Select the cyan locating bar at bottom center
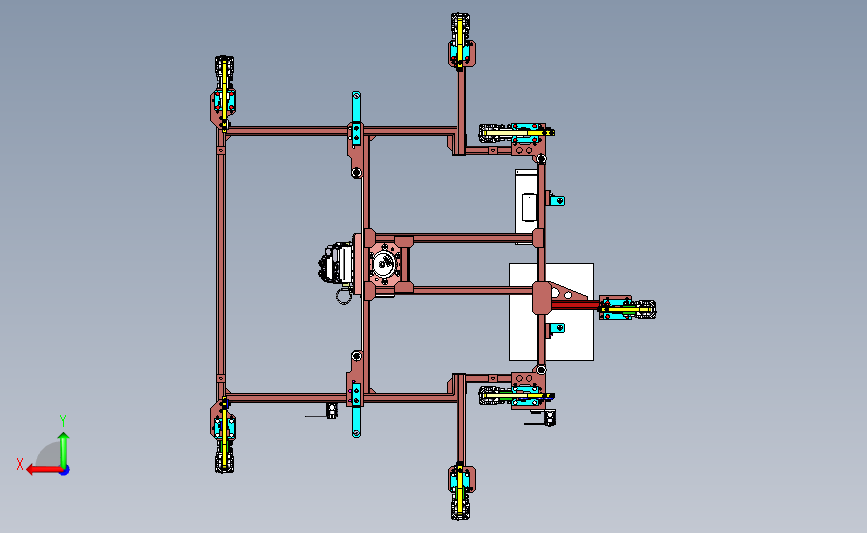 click(356, 410)
